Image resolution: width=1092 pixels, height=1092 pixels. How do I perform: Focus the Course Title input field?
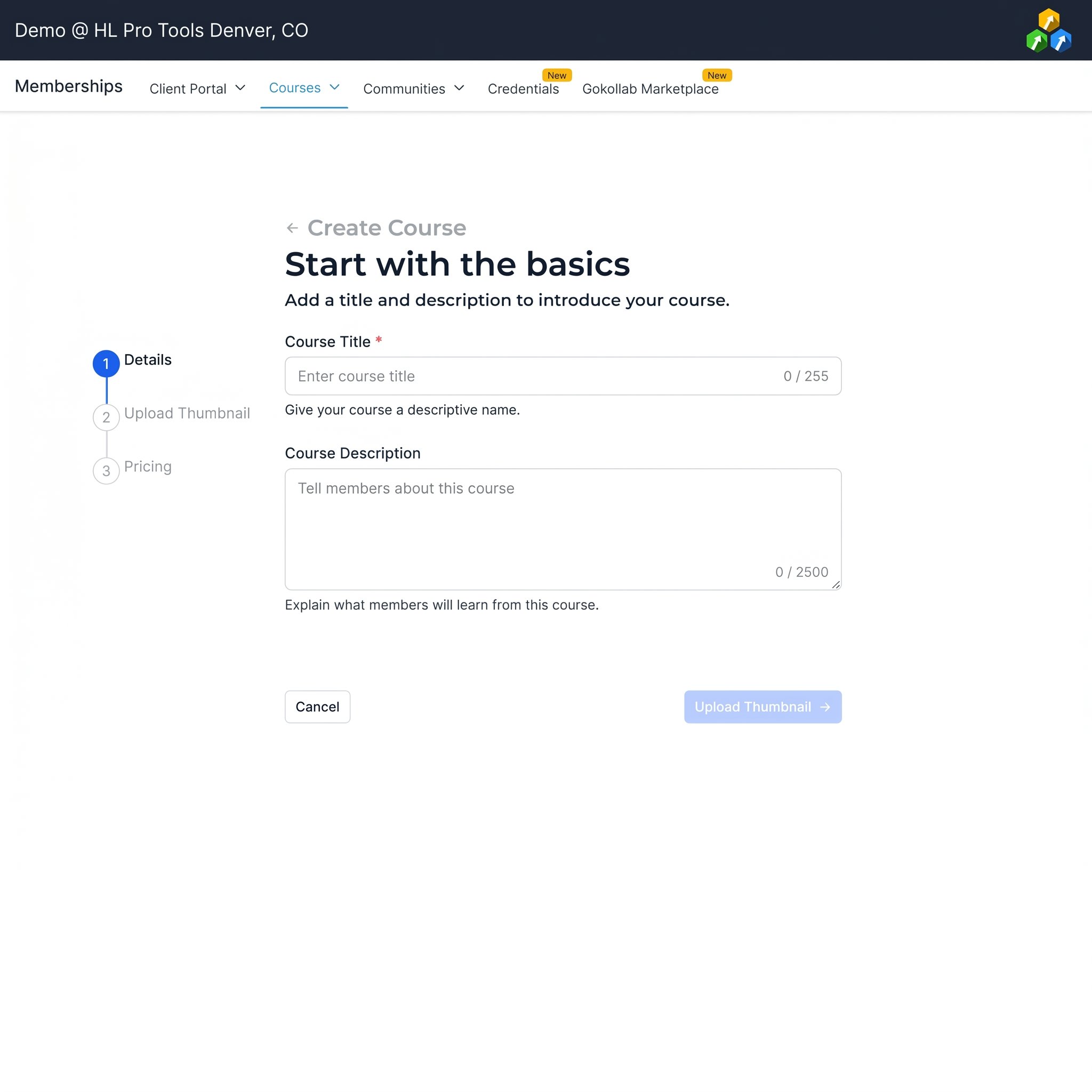pos(563,376)
